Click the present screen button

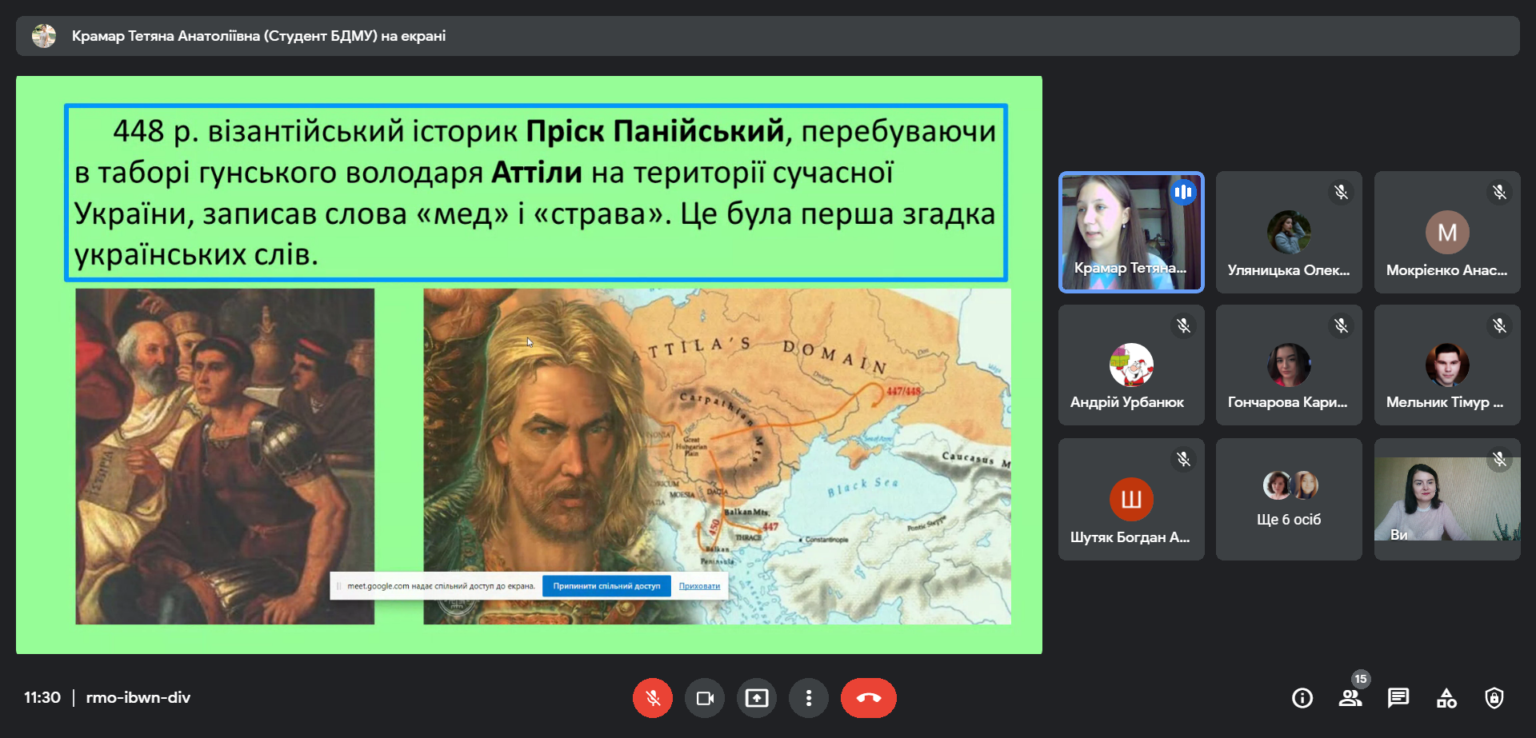pyautogui.click(x=757, y=698)
